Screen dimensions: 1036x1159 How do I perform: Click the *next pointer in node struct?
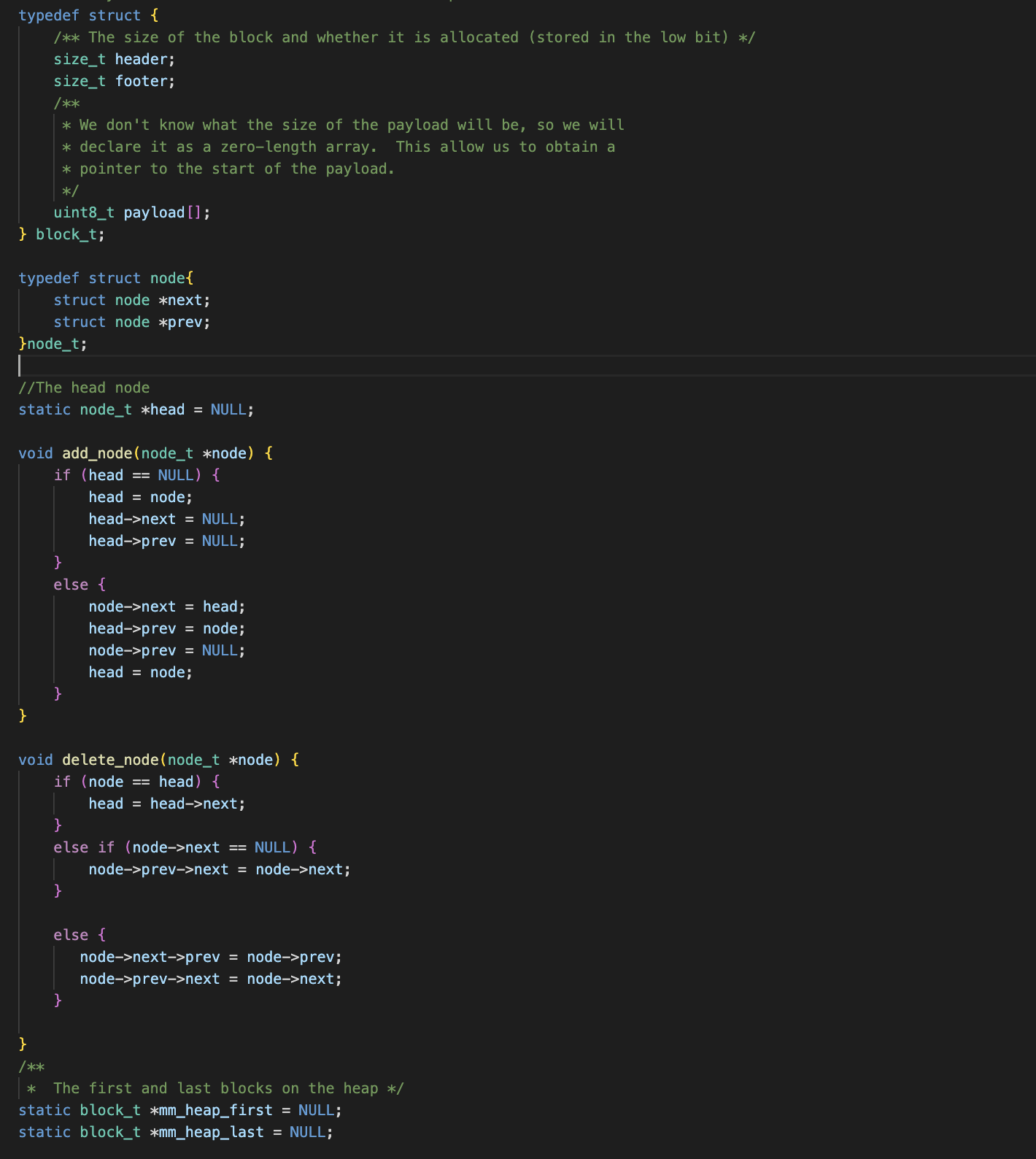click(x=184, y=300)
